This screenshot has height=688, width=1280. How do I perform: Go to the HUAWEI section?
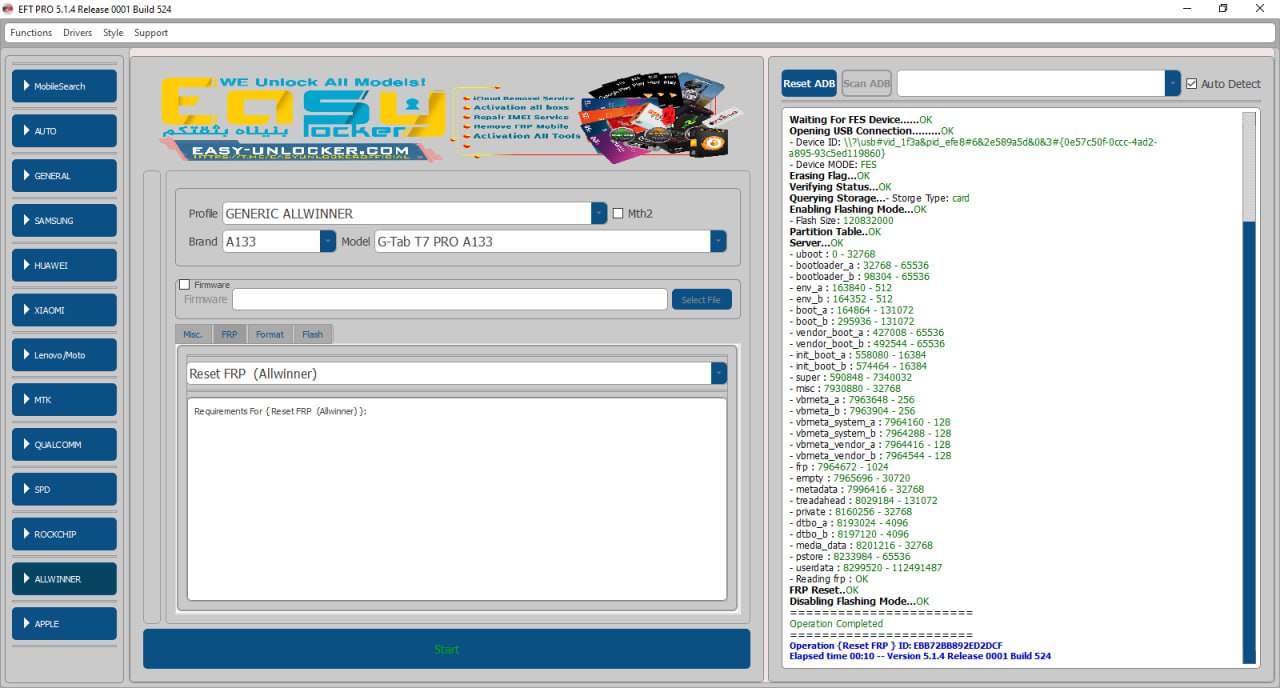[x=64, y=265]
